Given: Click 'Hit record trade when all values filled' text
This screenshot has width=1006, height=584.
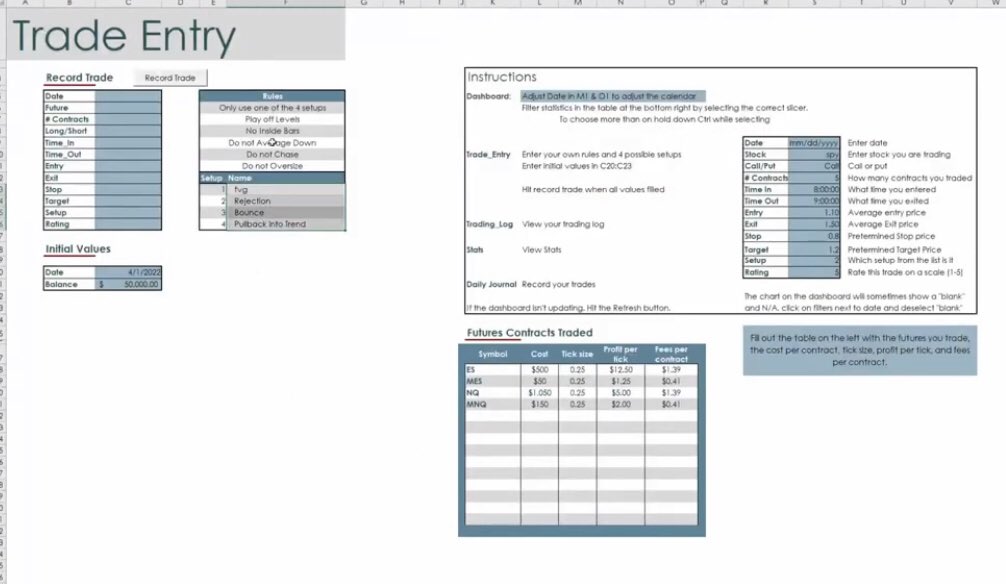Looking at the screenshot, I should click(593, 189).
